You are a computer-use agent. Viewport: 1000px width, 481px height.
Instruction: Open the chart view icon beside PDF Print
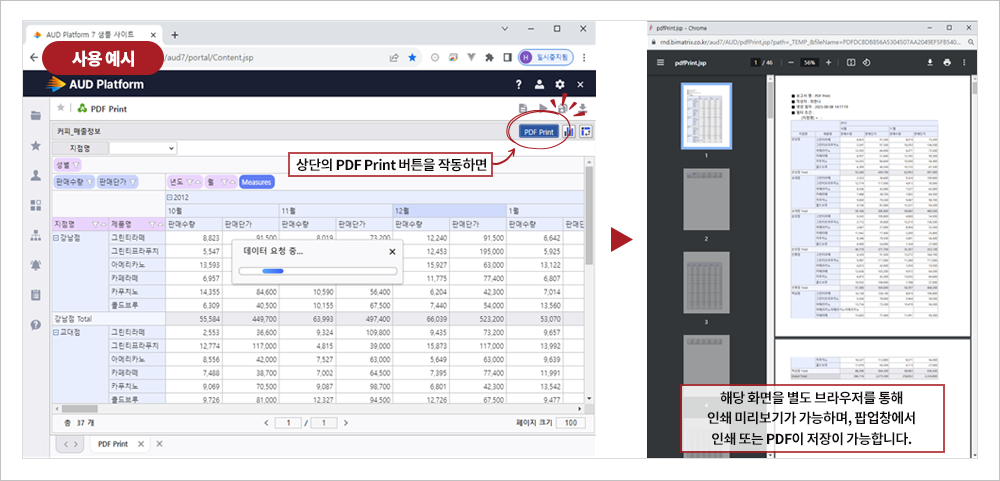pos(569,132)
